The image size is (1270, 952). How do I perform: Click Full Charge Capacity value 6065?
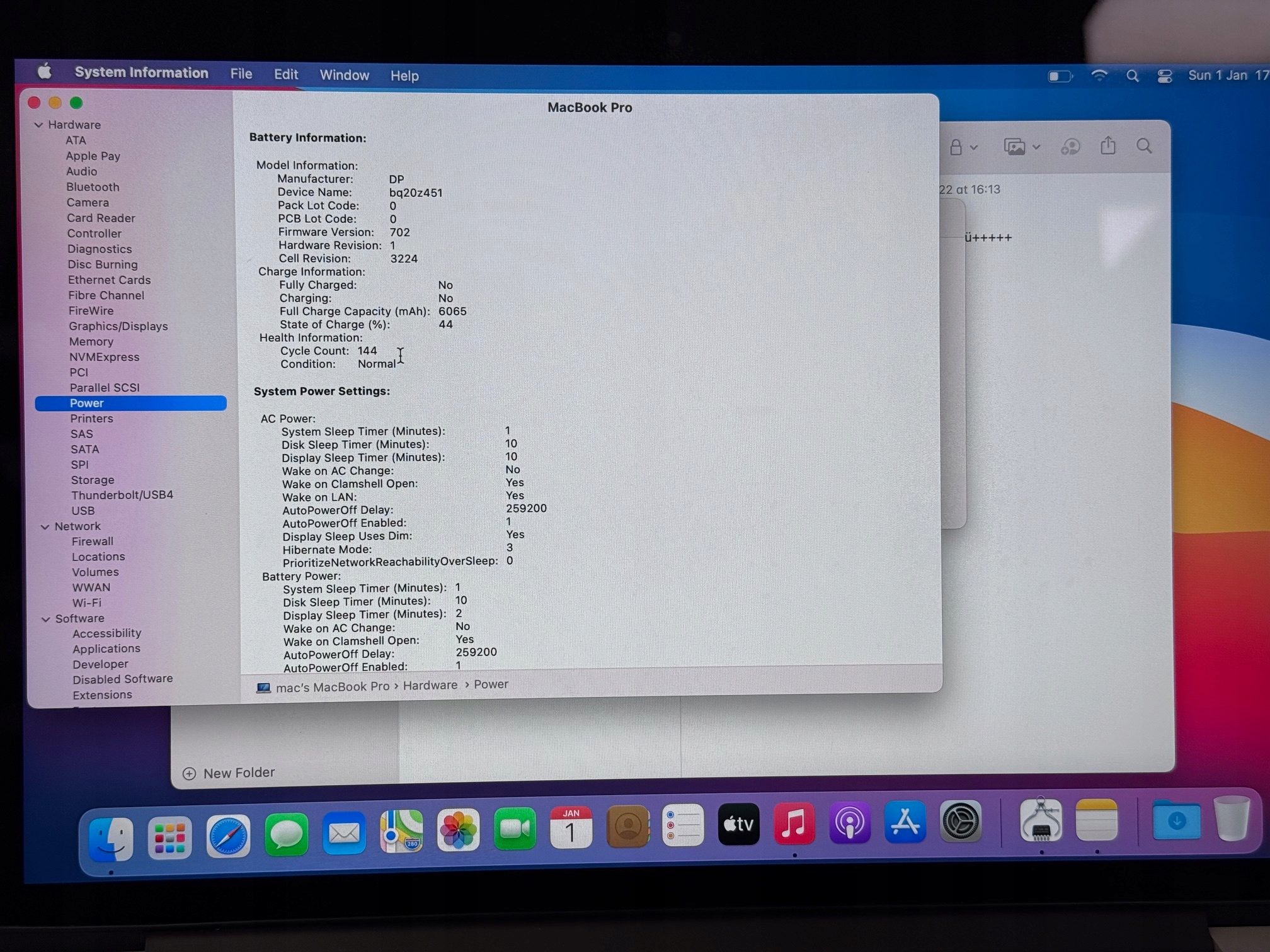point(452,311)
